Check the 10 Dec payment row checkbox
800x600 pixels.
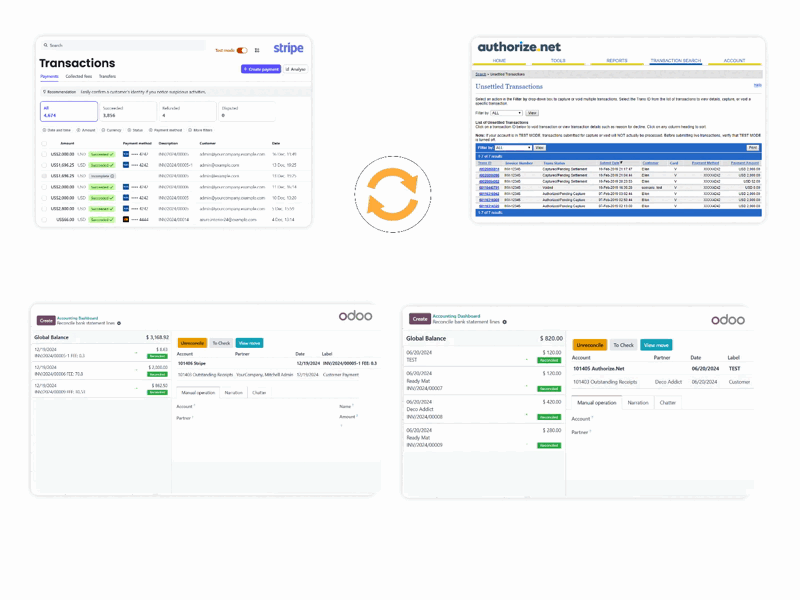coord(44,197)
